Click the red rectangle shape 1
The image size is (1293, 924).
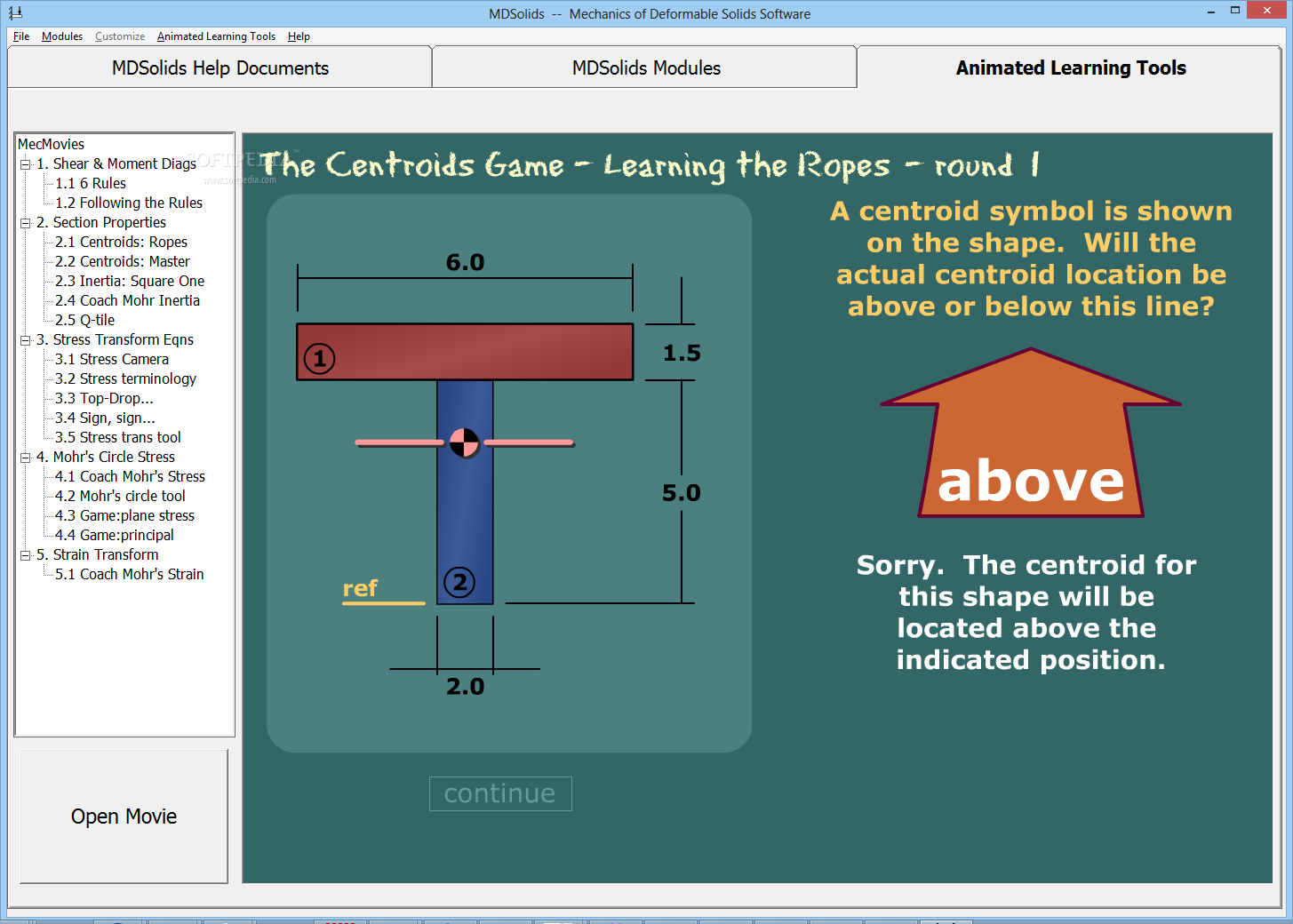pos(465,352)
